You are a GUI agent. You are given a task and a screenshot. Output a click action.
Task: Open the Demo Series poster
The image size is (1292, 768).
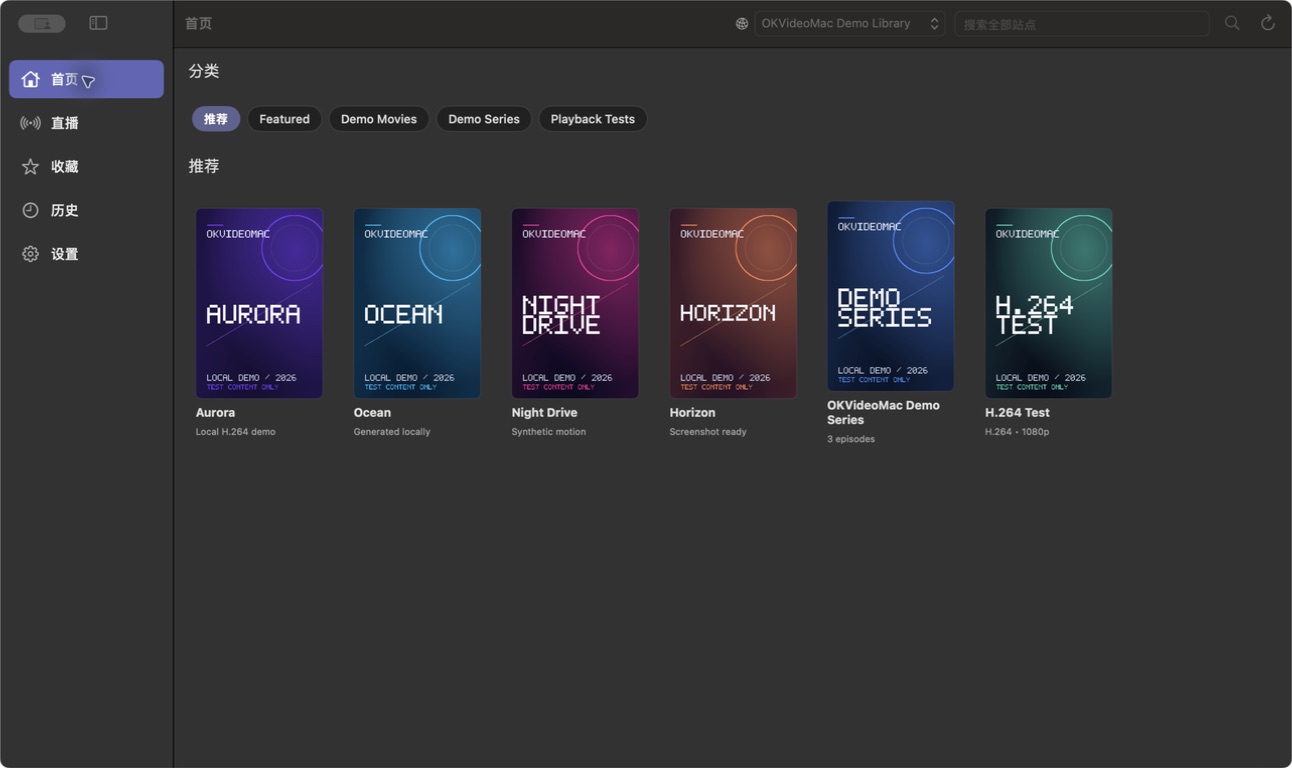(x=891, y=296)
